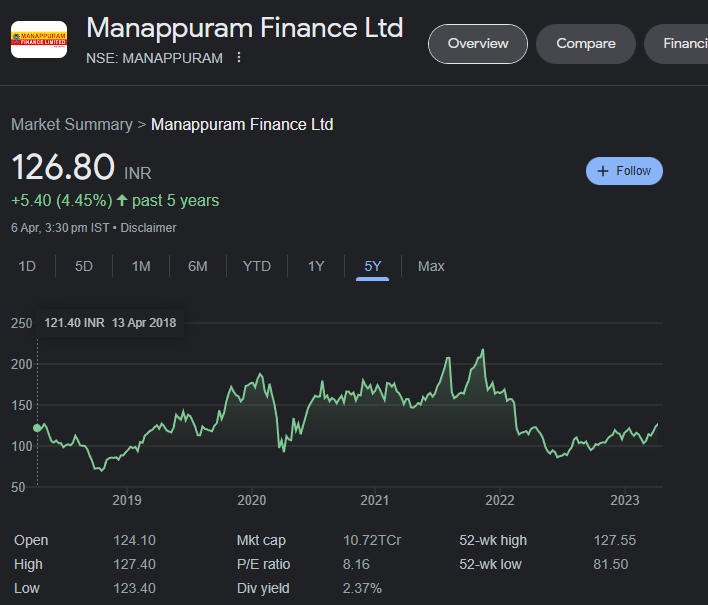The width and height of the screenshot is (708, 605).
Task: Switch to the Compare tab
Action: click(x=586, y=44)
